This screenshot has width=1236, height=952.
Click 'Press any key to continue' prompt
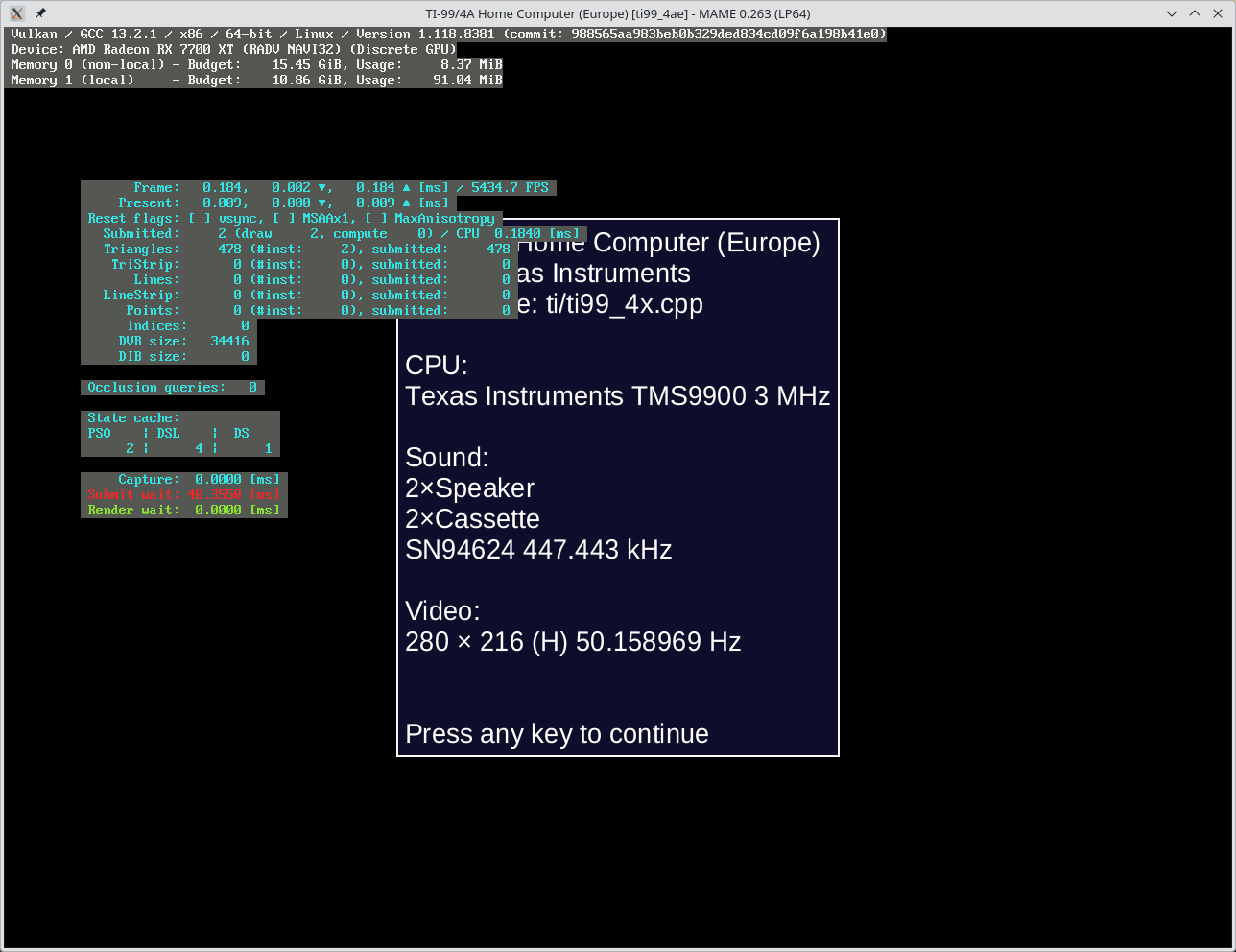tap(557, 734)
